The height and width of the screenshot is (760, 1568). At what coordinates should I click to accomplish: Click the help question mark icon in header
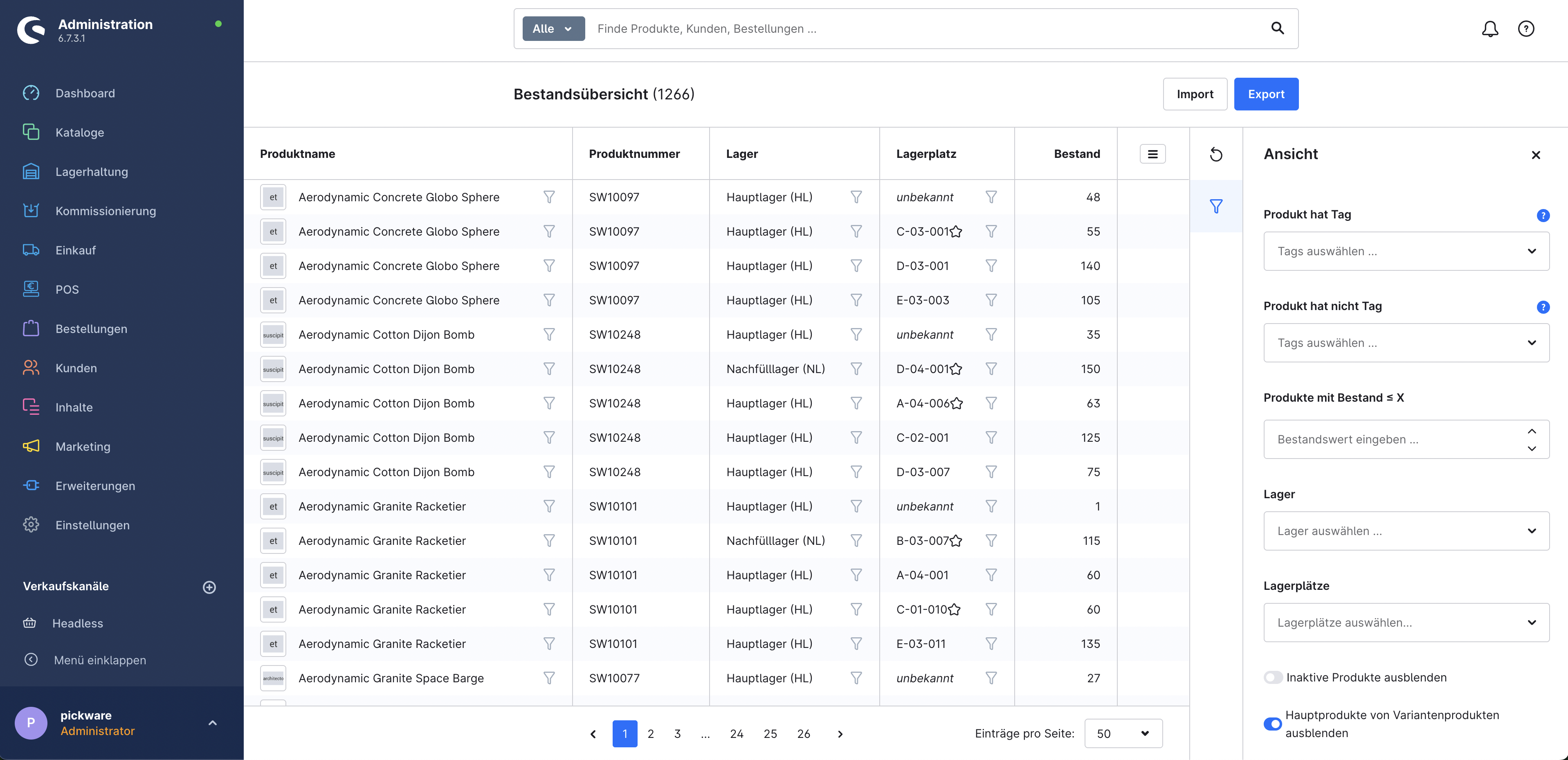click(x=1525, y=29)
